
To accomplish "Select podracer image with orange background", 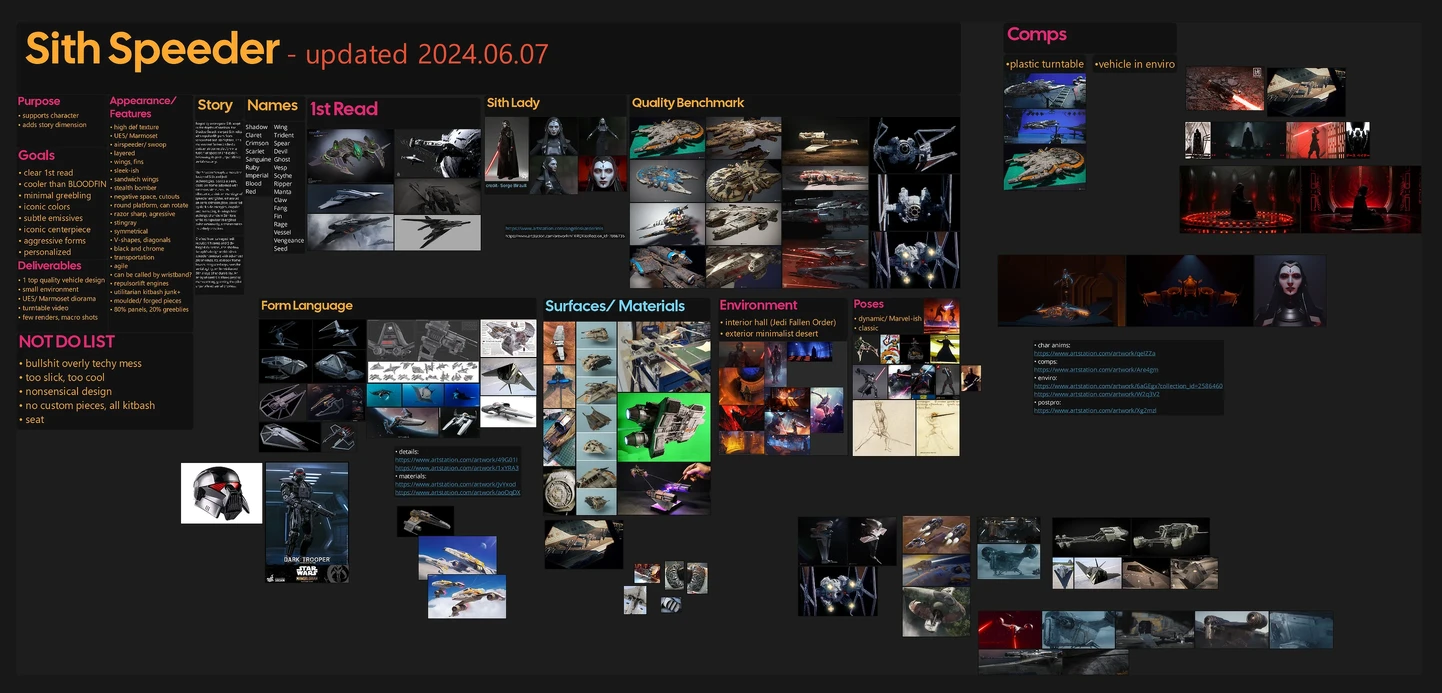I will tap(936, 534).
